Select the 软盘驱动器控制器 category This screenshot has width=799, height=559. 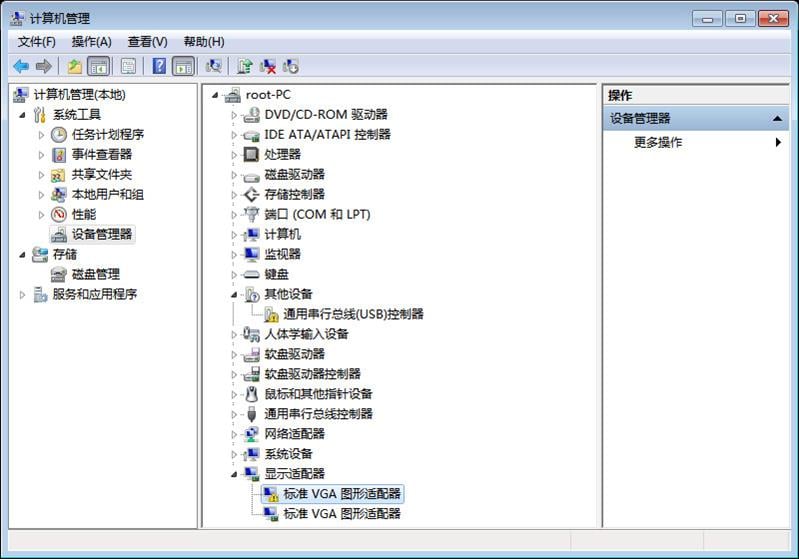(x=312, y=374)
